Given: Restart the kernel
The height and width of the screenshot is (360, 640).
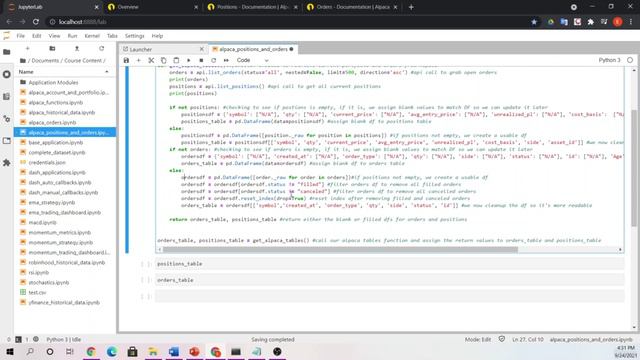Looking at the screenshot, I should pyautogui.click(x=213, y=60).
